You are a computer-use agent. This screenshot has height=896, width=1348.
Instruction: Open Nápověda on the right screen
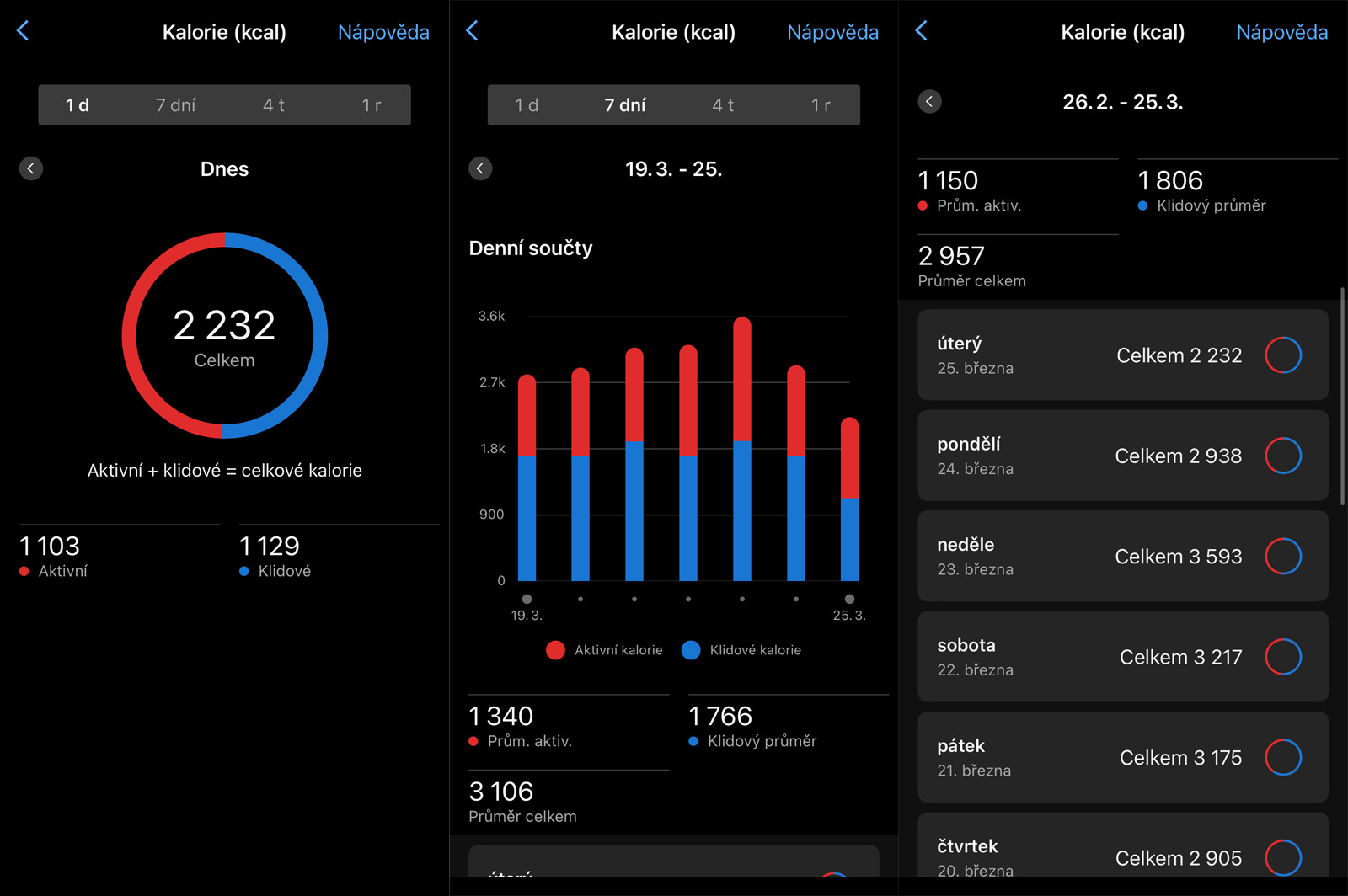[1281, 32]
